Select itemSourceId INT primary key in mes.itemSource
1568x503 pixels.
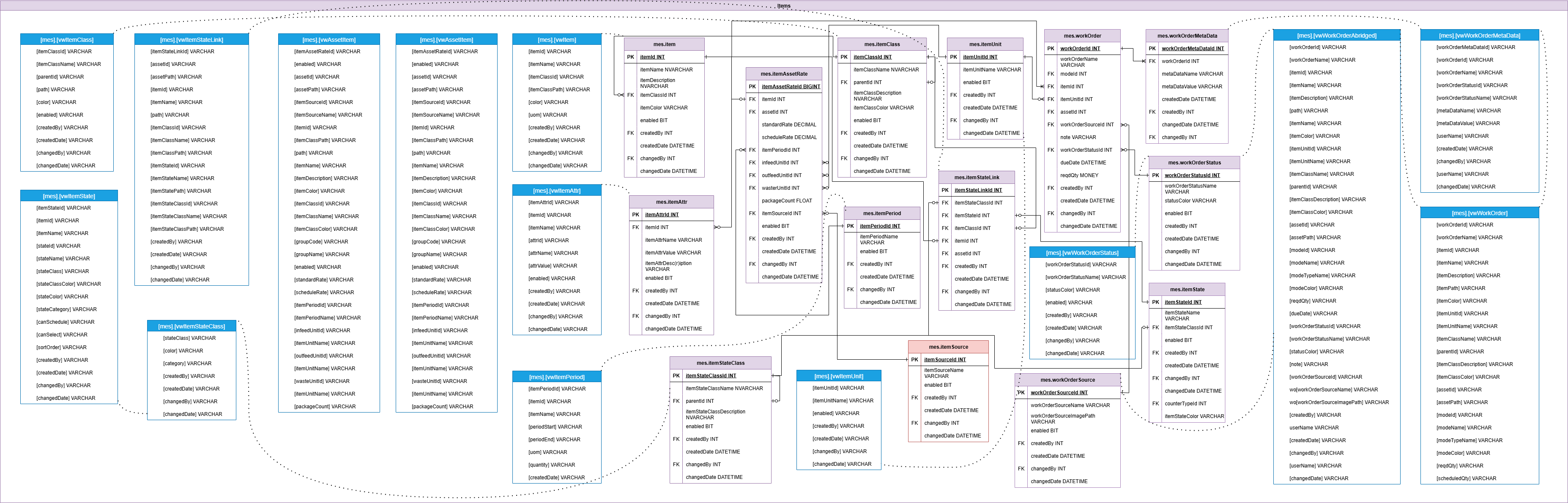pyautogui.click(x=948, y=360)
